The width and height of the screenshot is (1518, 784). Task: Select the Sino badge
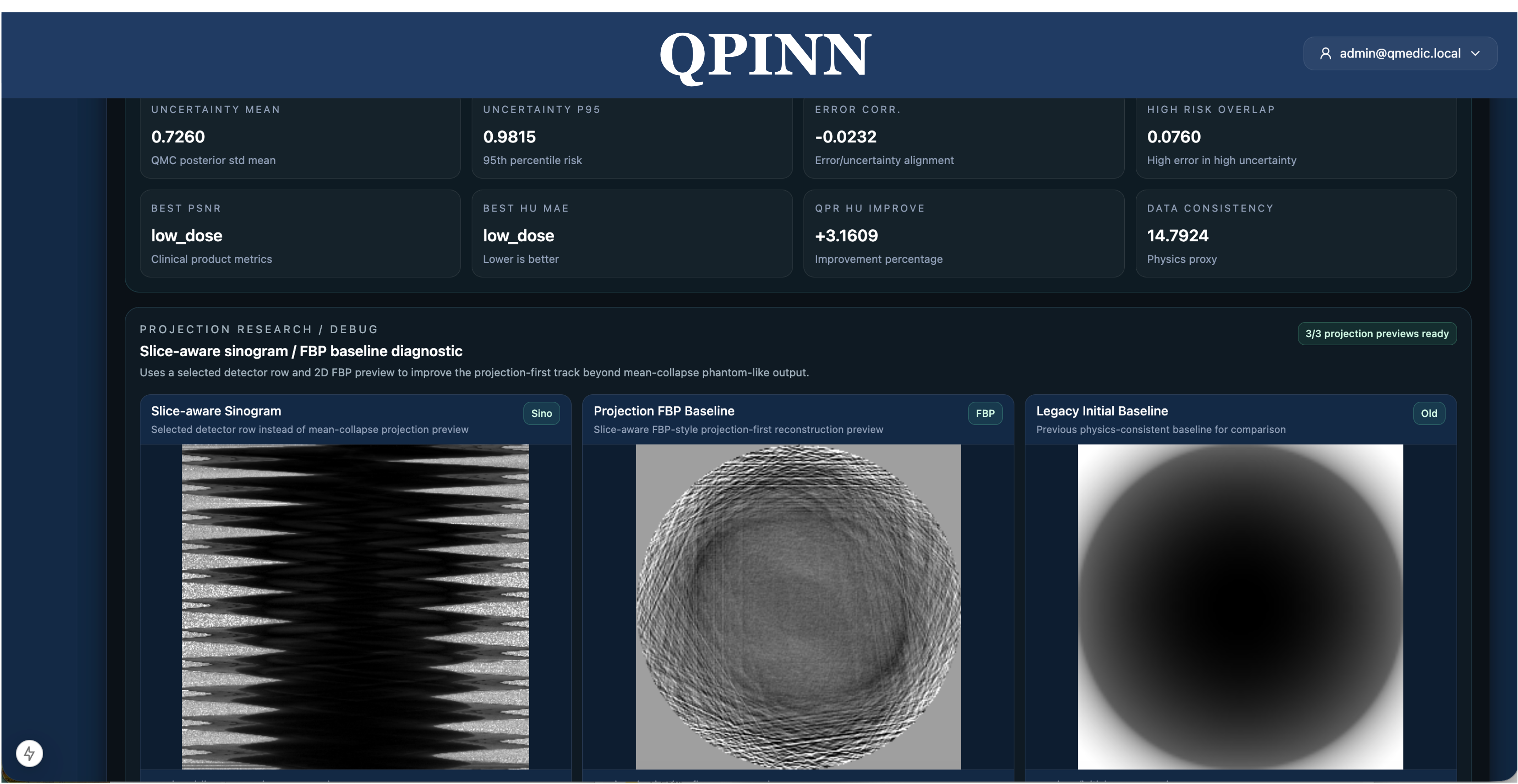541,413
